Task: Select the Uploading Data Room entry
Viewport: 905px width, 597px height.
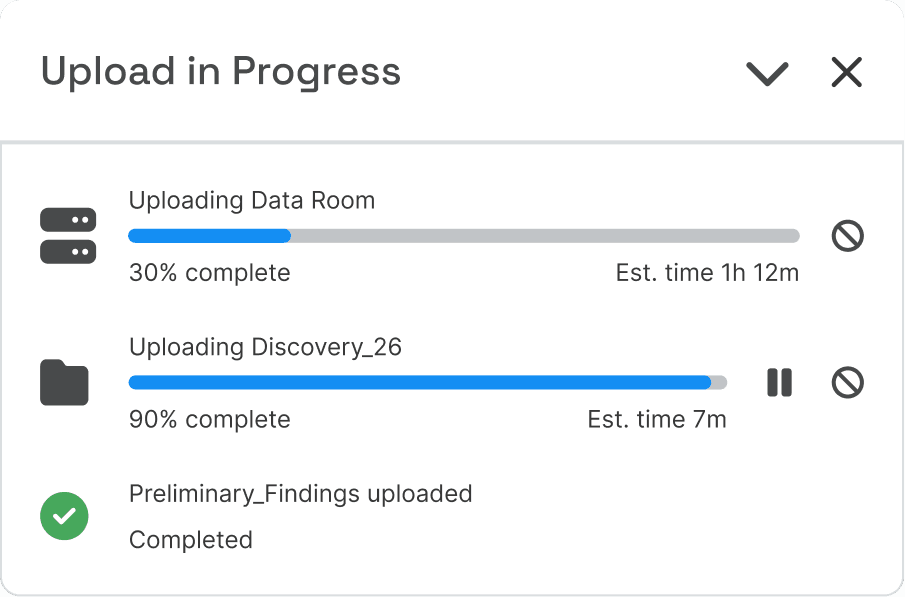Action: click(251, 201)
